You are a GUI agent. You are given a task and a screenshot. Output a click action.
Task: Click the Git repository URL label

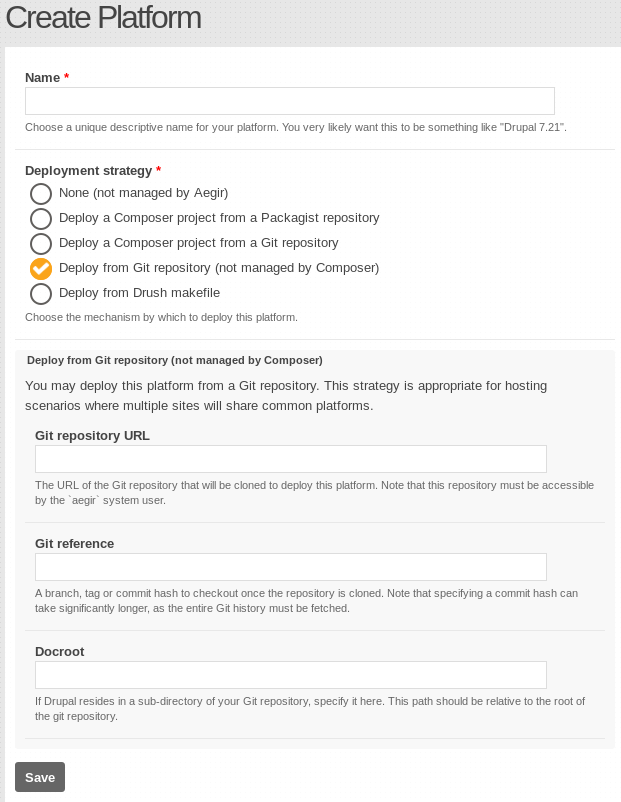92,436
